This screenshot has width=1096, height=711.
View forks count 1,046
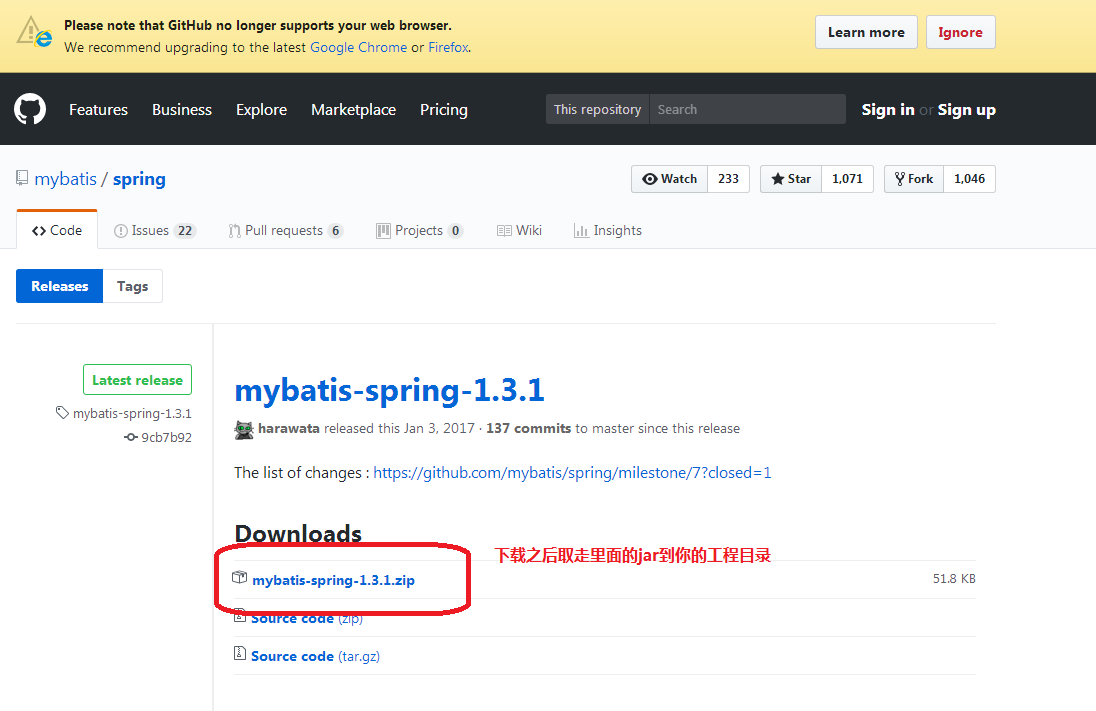pos(969,179)
